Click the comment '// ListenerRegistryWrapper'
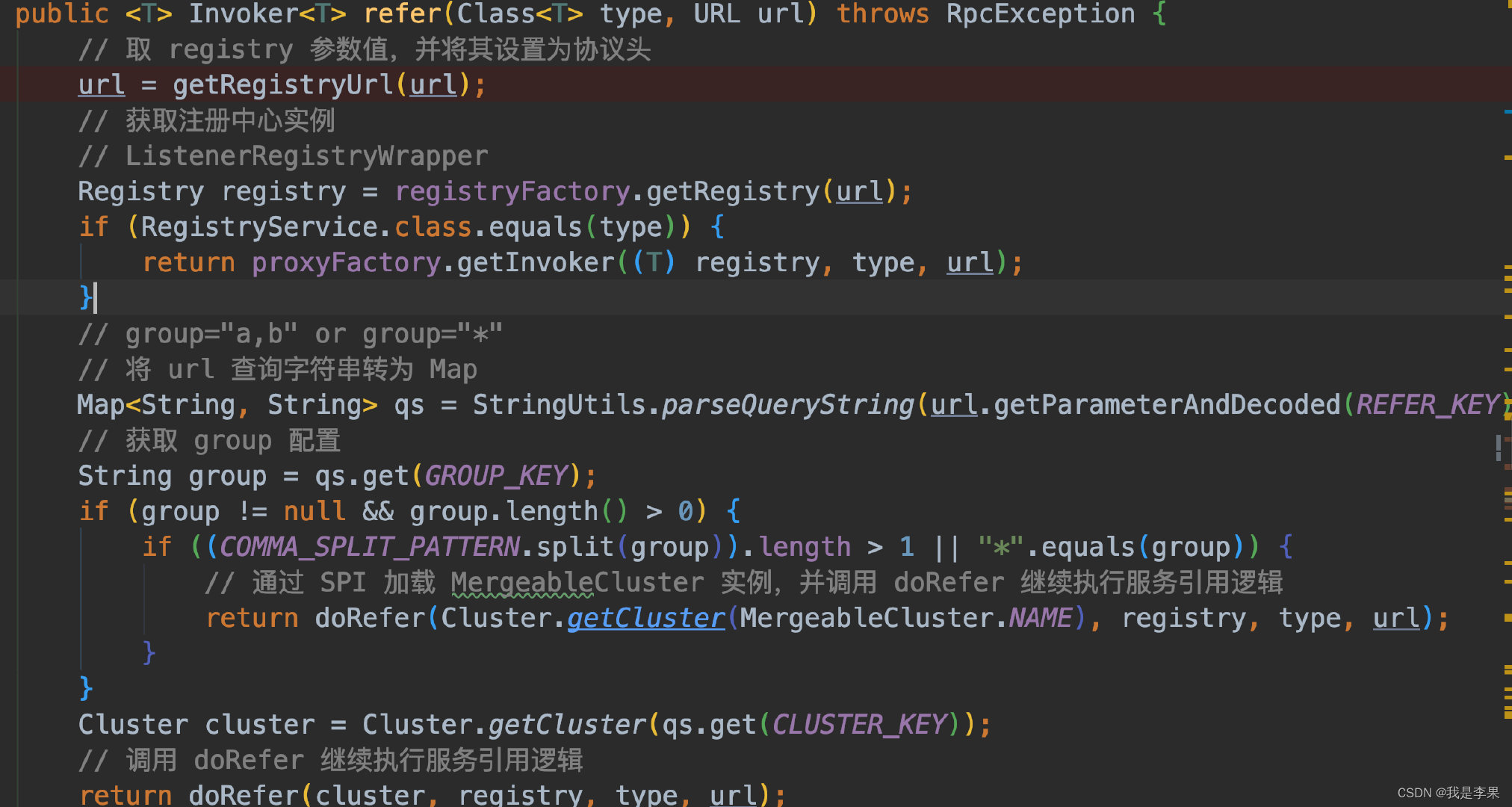Image resolution: width=1512 pixels, height=807 pixels. pyautogui.click(x=282, y=155)
